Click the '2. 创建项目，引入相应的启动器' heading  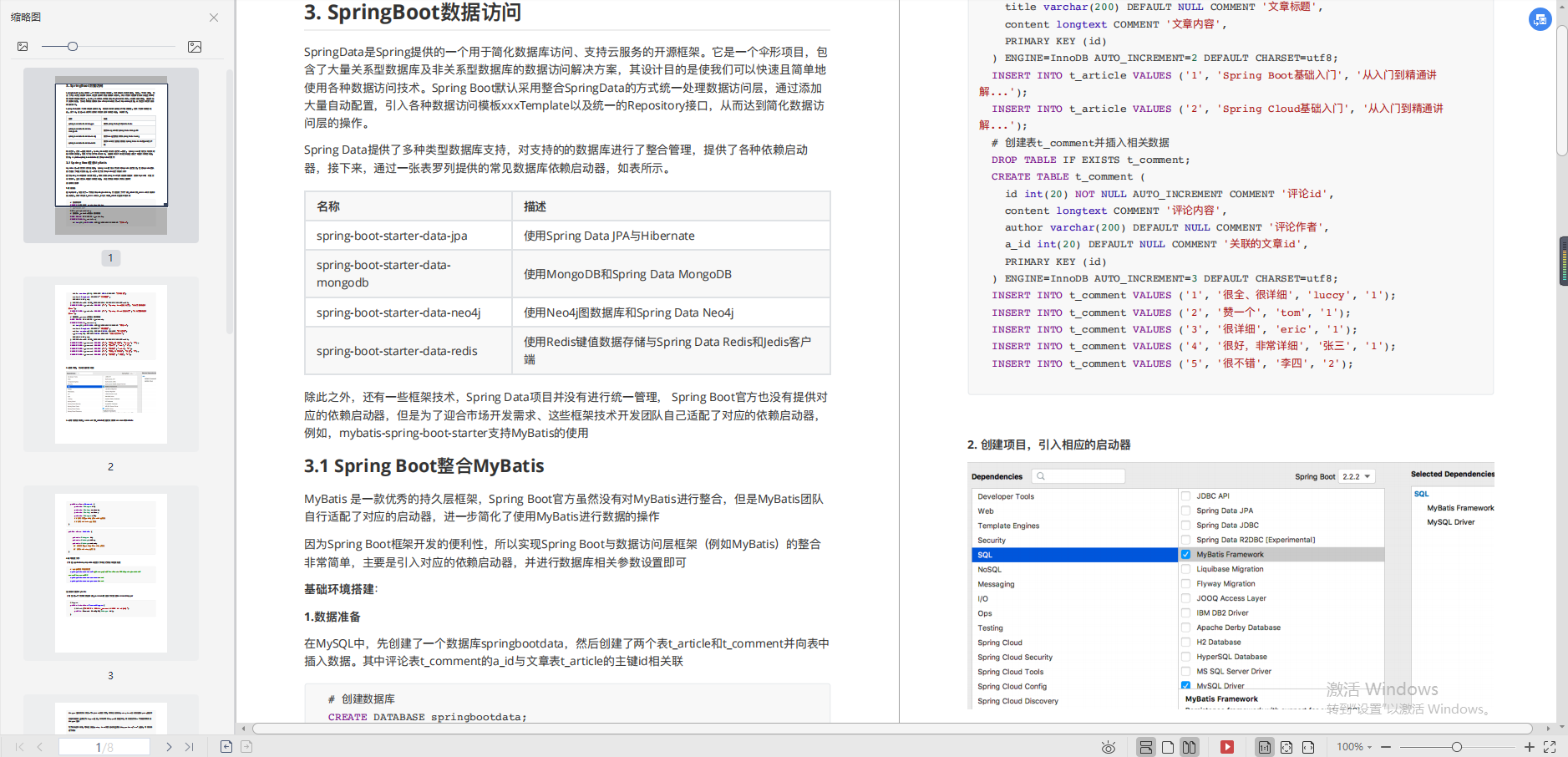pyautogui.click(x=1048, y=445)
